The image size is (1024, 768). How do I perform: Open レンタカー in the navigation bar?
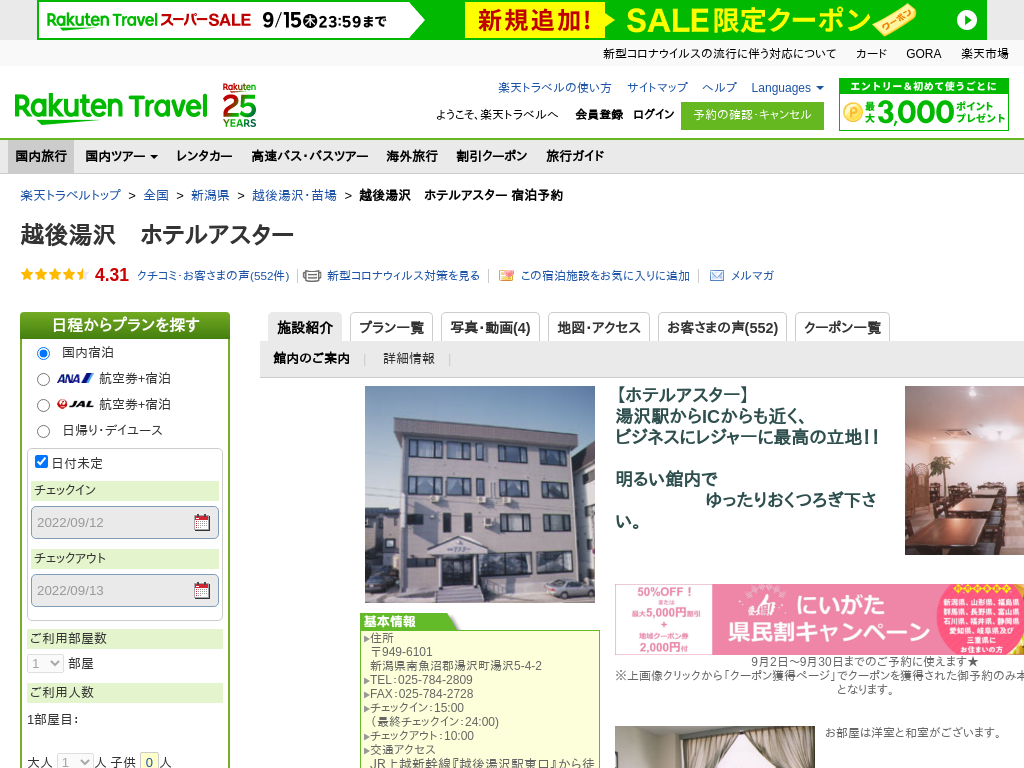pyautogui.click(x=204, y=156)
